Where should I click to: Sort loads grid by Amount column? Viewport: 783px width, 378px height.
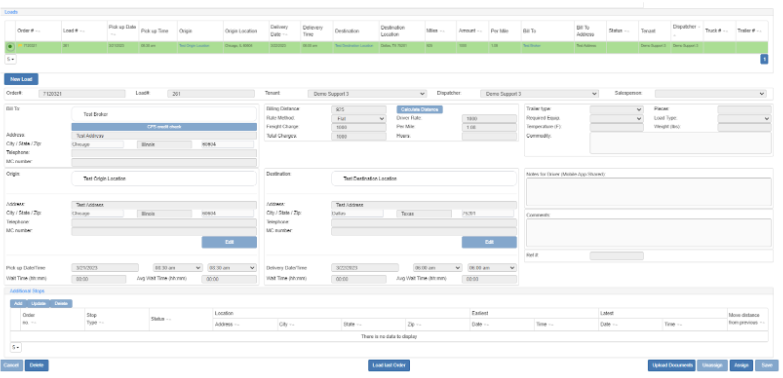(x=469, y=31)
